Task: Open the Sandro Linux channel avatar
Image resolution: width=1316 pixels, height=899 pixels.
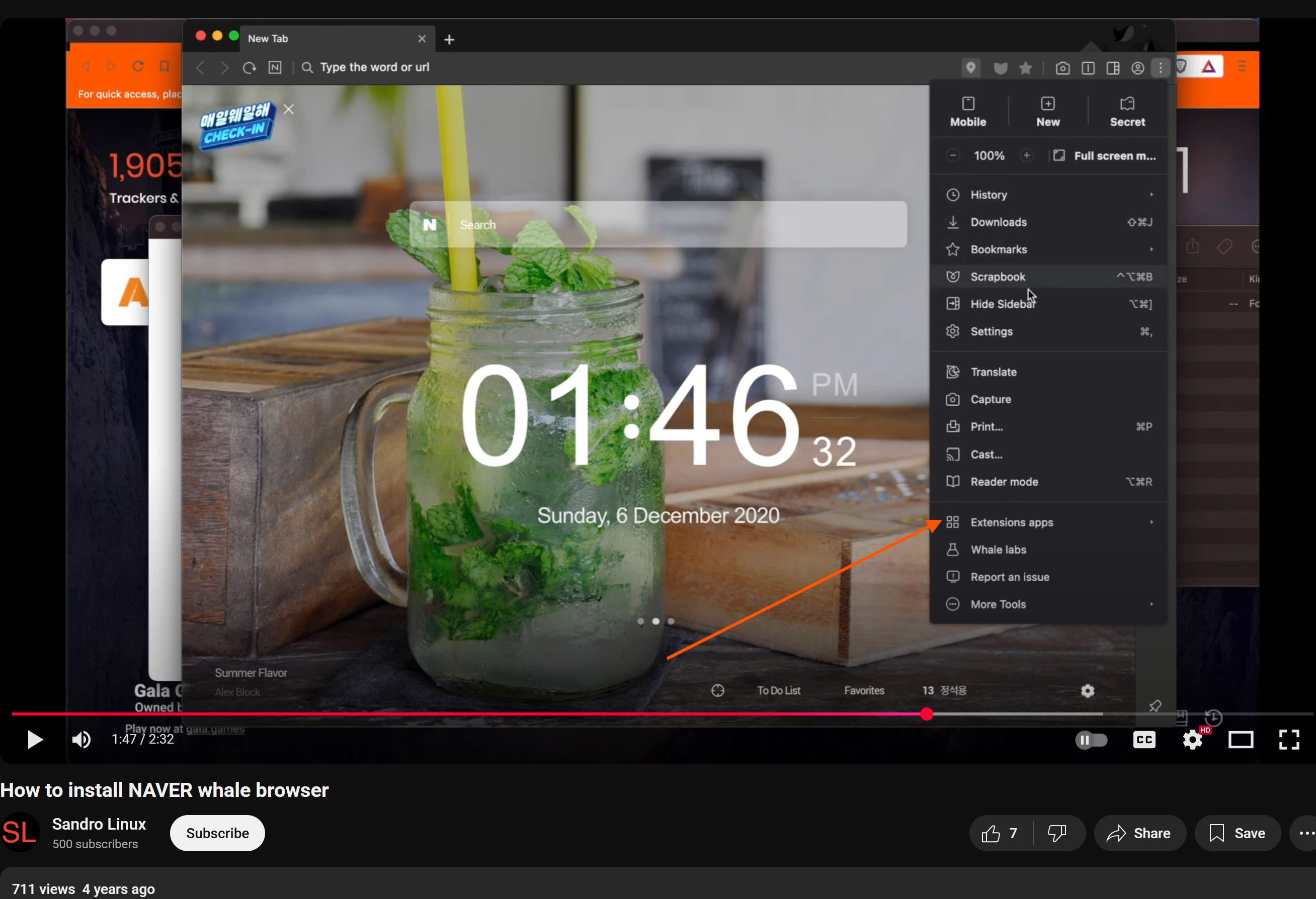Action: coord(21,833)
